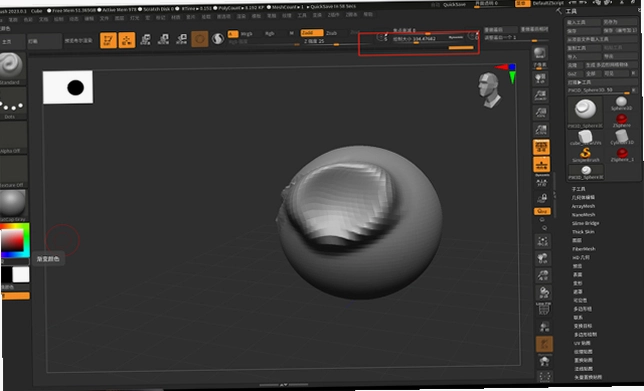644x391 pixels.
Task: Pick the Cylinder3D tool thumbnail
Action: [621, 137]
